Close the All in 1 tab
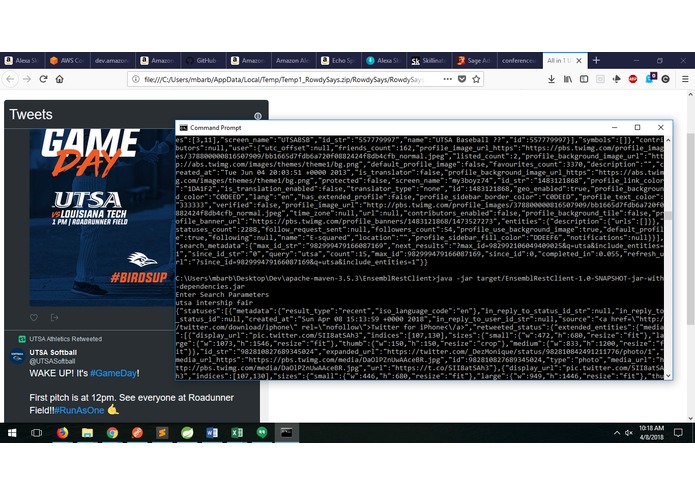The height and width of the screenshot is (494, 695). coord(579,61)
